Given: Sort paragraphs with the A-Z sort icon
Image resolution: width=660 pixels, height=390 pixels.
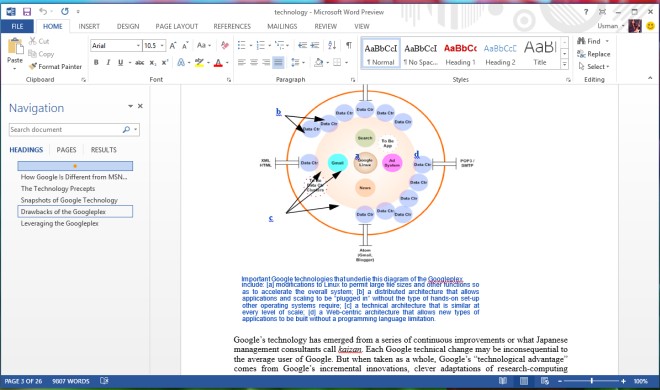Looking at the screenshot, I should (x=332, y=45).
